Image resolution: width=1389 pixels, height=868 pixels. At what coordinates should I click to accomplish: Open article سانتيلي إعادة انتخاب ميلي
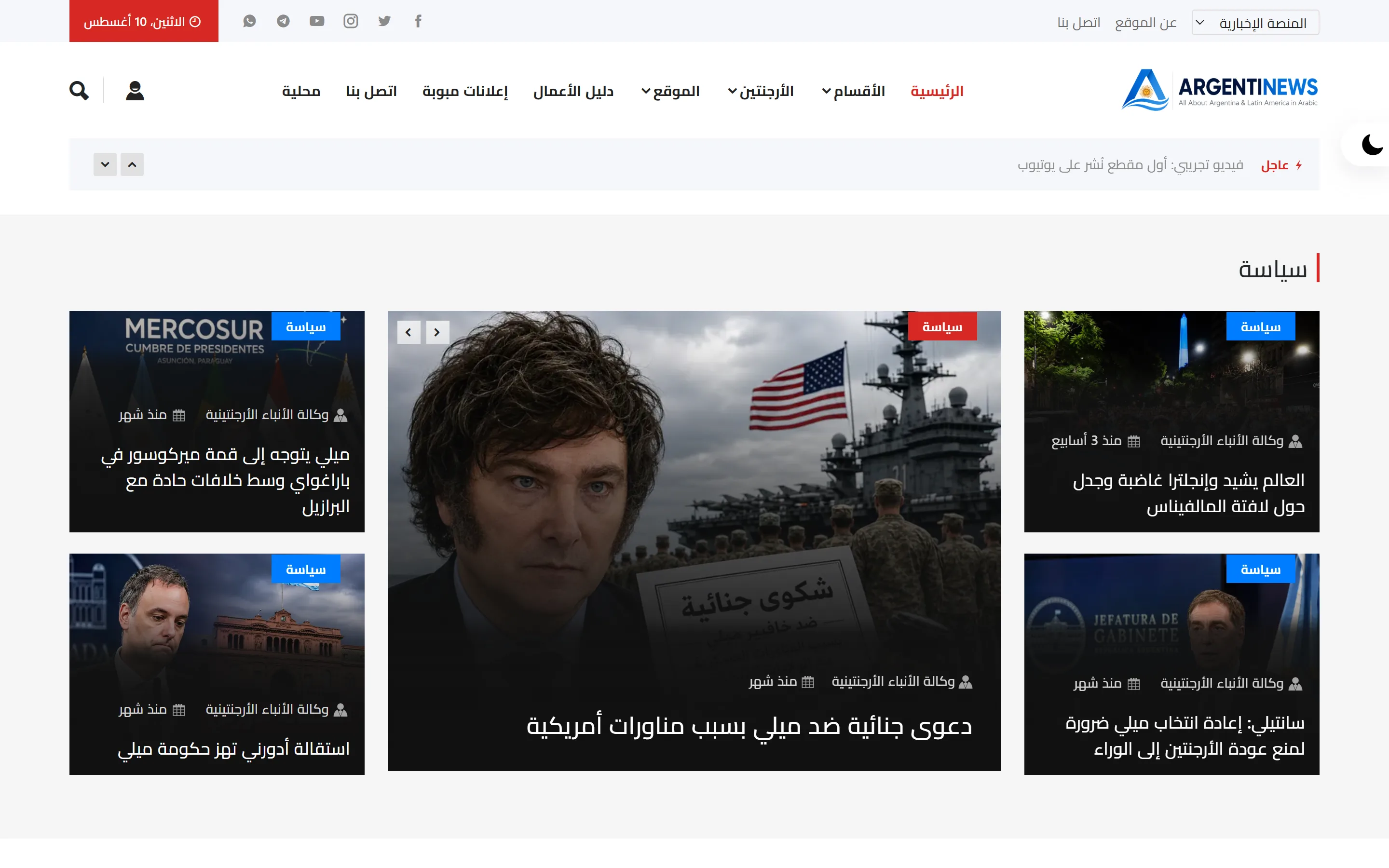point(1185,735)
